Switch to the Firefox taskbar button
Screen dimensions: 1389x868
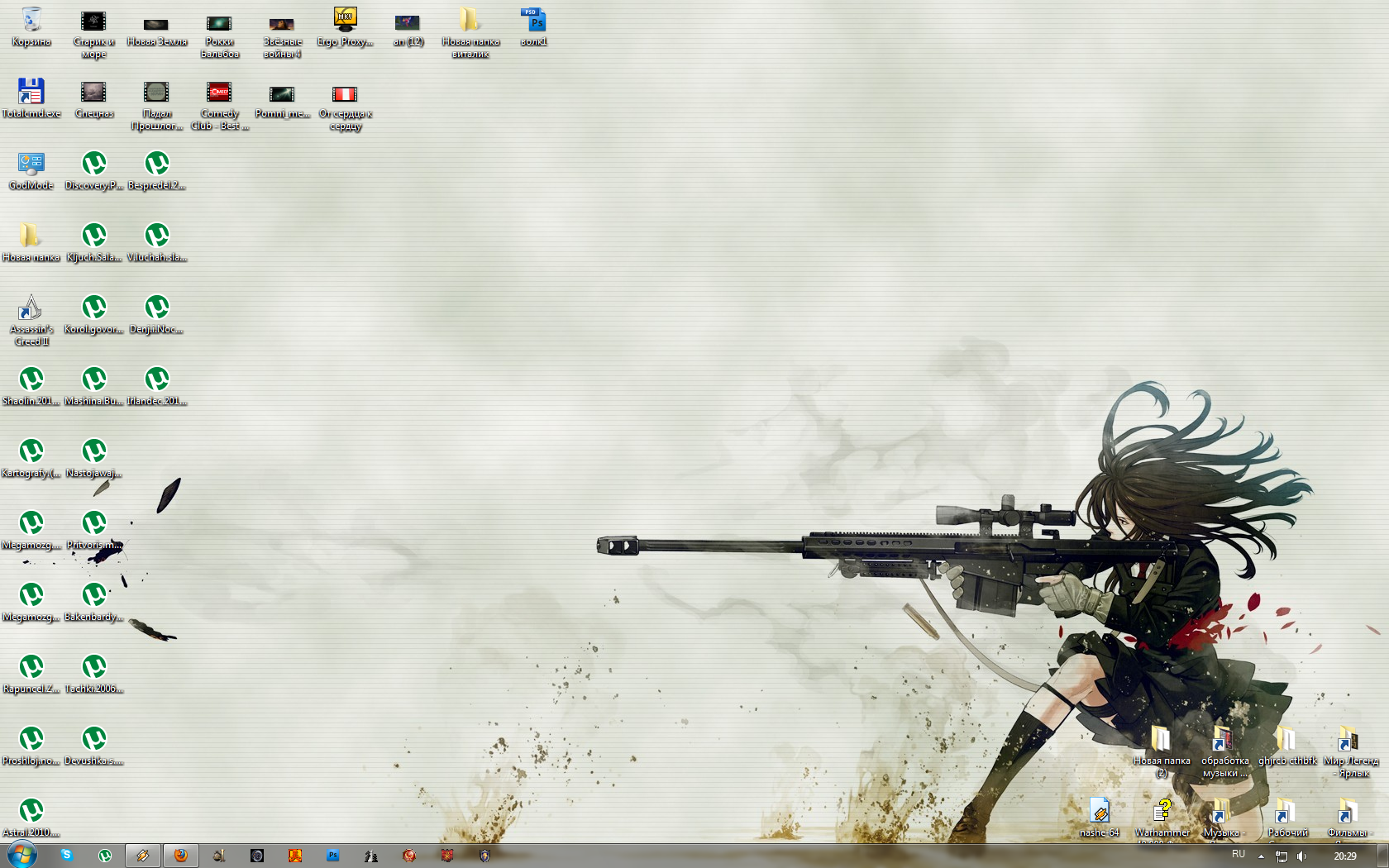click(x=181, y=856)
